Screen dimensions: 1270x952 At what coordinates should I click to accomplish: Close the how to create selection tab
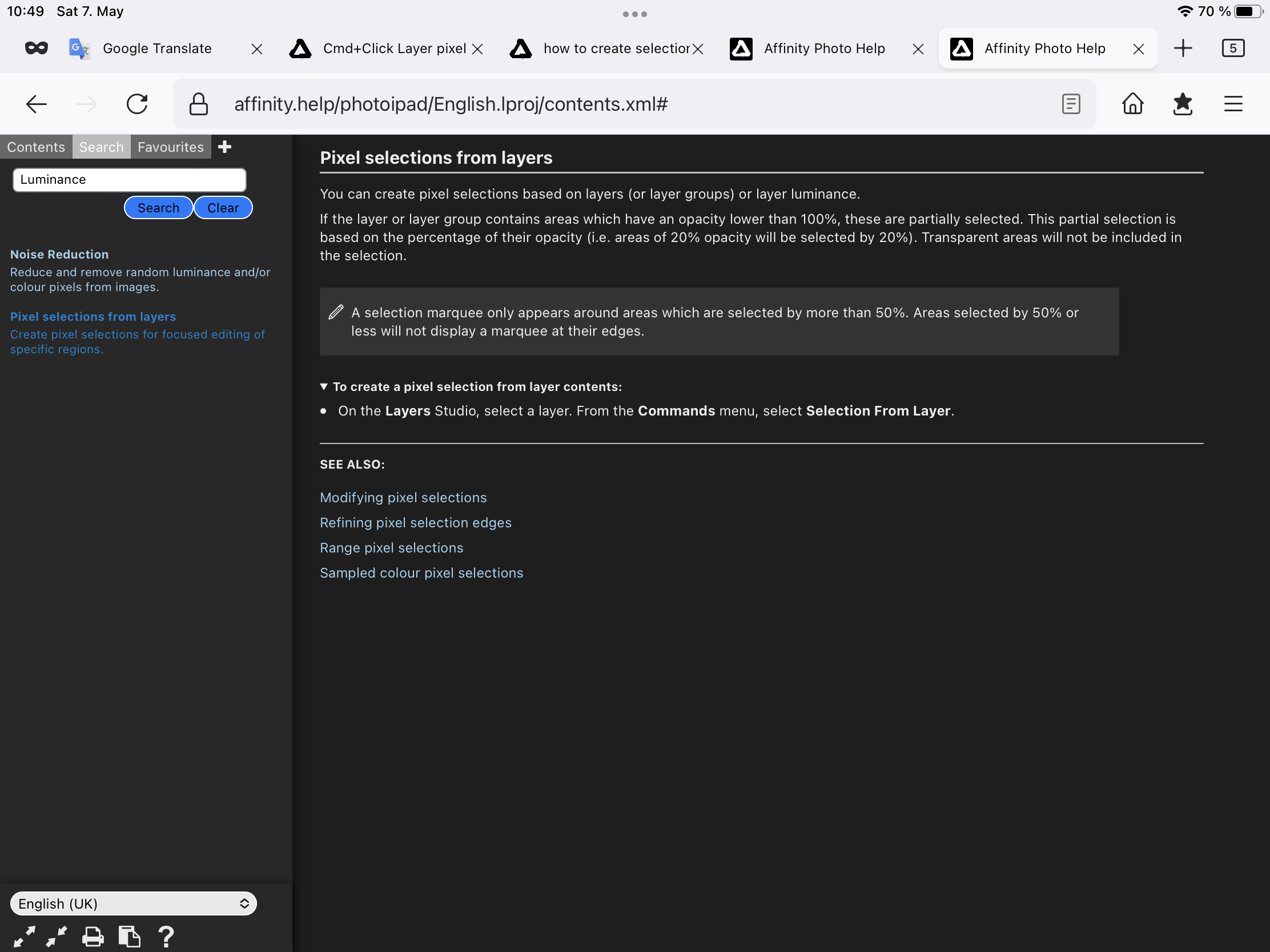698,49
